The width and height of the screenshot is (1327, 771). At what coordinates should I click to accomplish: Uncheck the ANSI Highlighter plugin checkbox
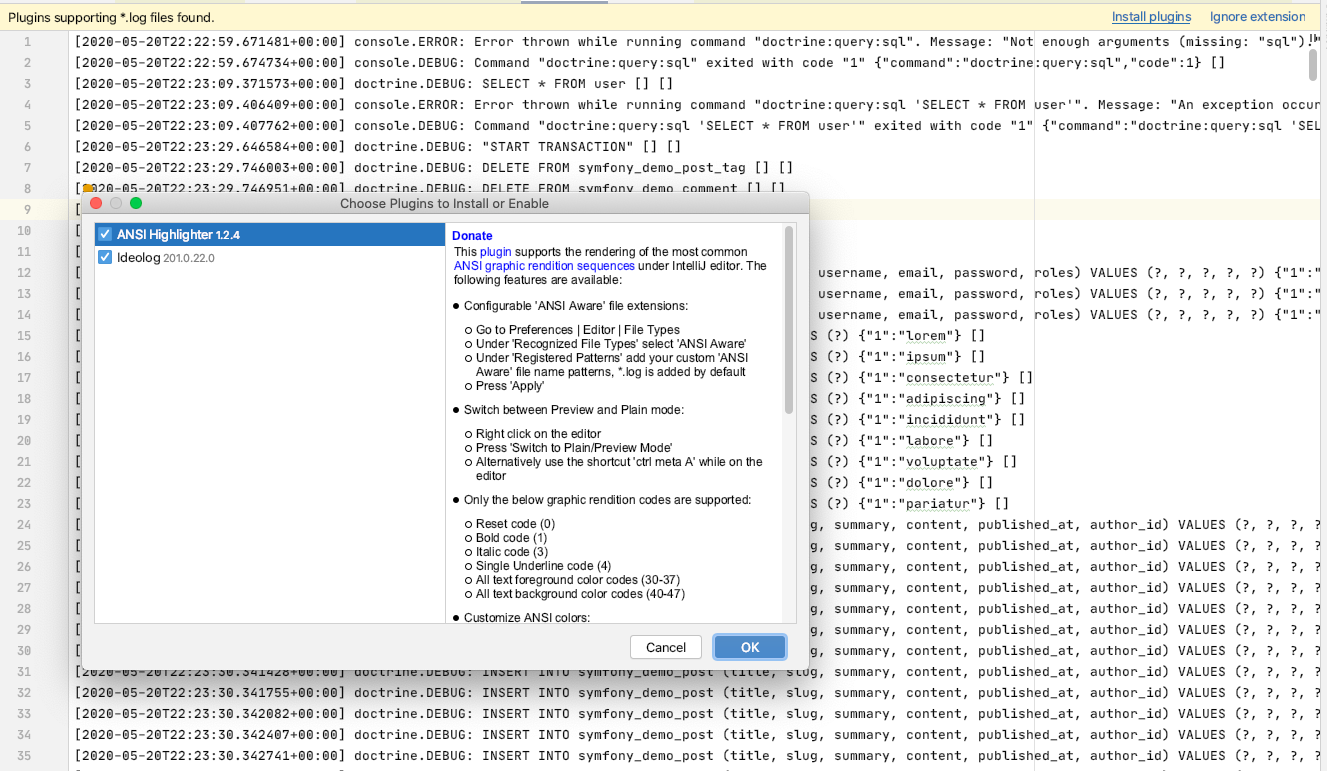pos(105,234)
